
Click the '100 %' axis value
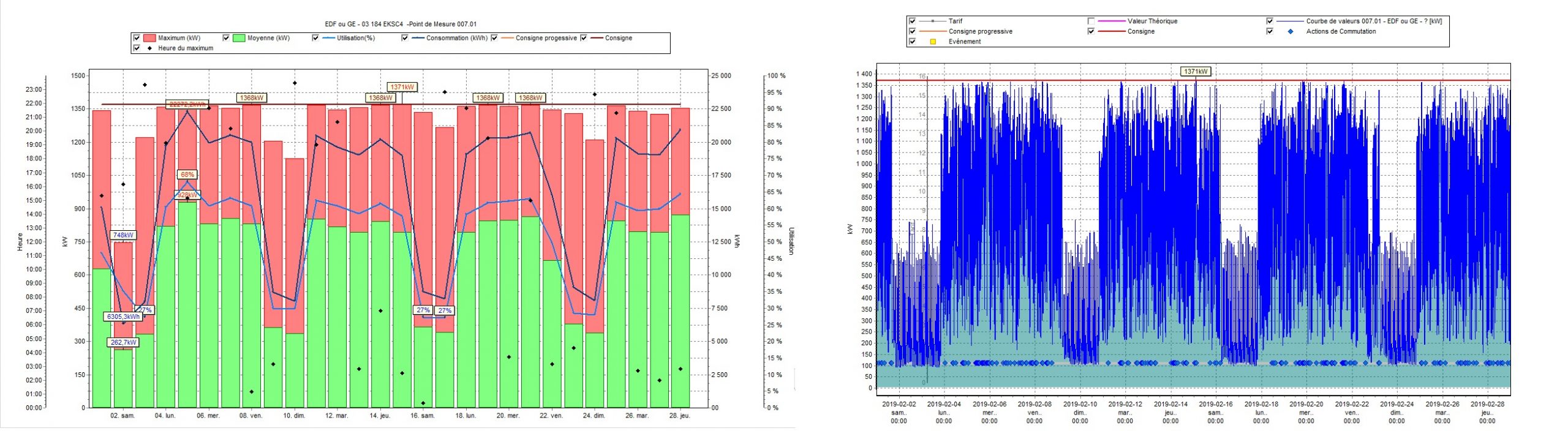pyautogui.click(x=776, y=76)
